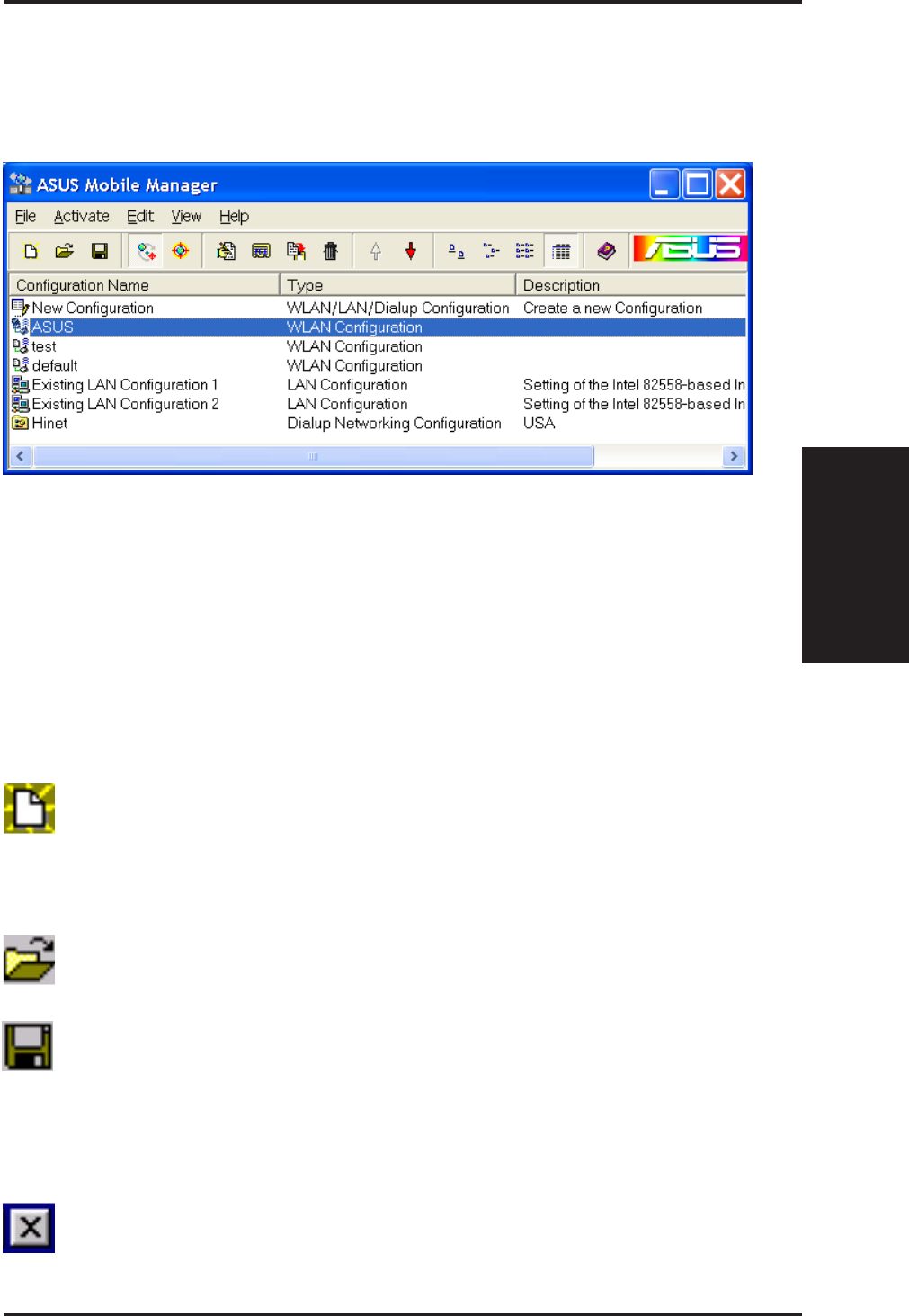The width and height of the screenshot is (909, 1316).
Task: Click the gray move up arrow
Action: pos(376,251)
